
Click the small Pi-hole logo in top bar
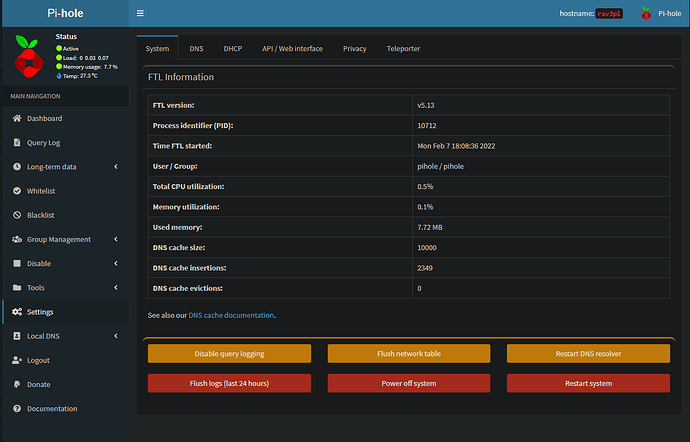646,14
